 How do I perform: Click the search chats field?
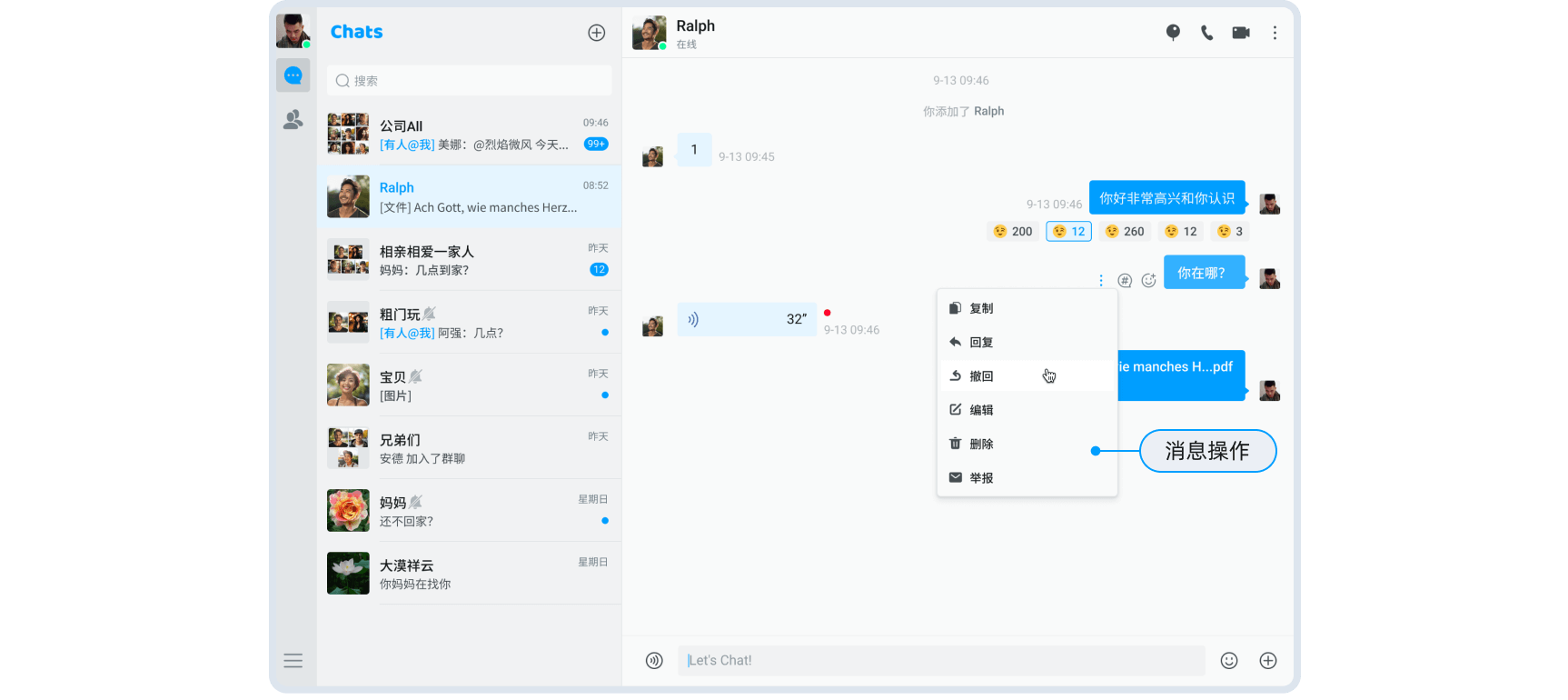(469, 81)
